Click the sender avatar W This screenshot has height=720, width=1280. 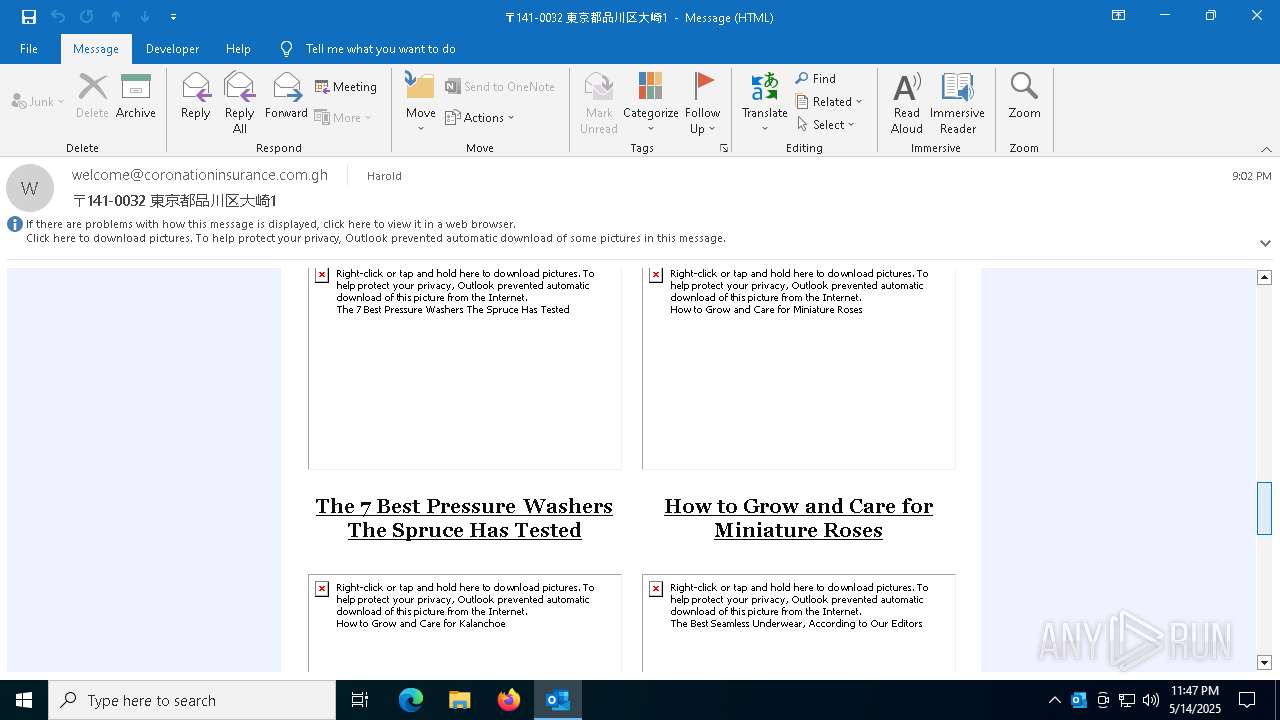pos(30,188)
